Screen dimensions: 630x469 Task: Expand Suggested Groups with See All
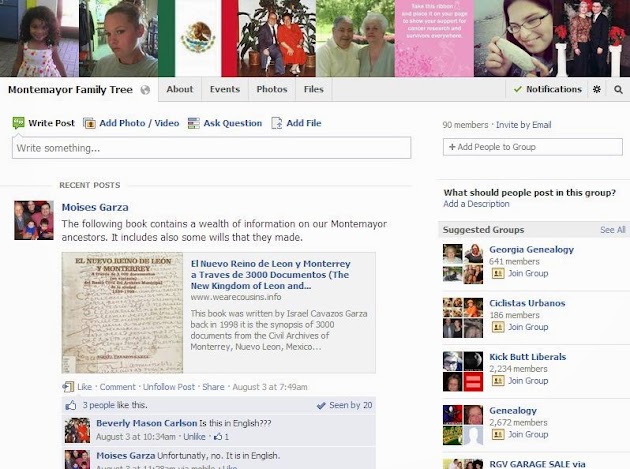pos(613,230)
